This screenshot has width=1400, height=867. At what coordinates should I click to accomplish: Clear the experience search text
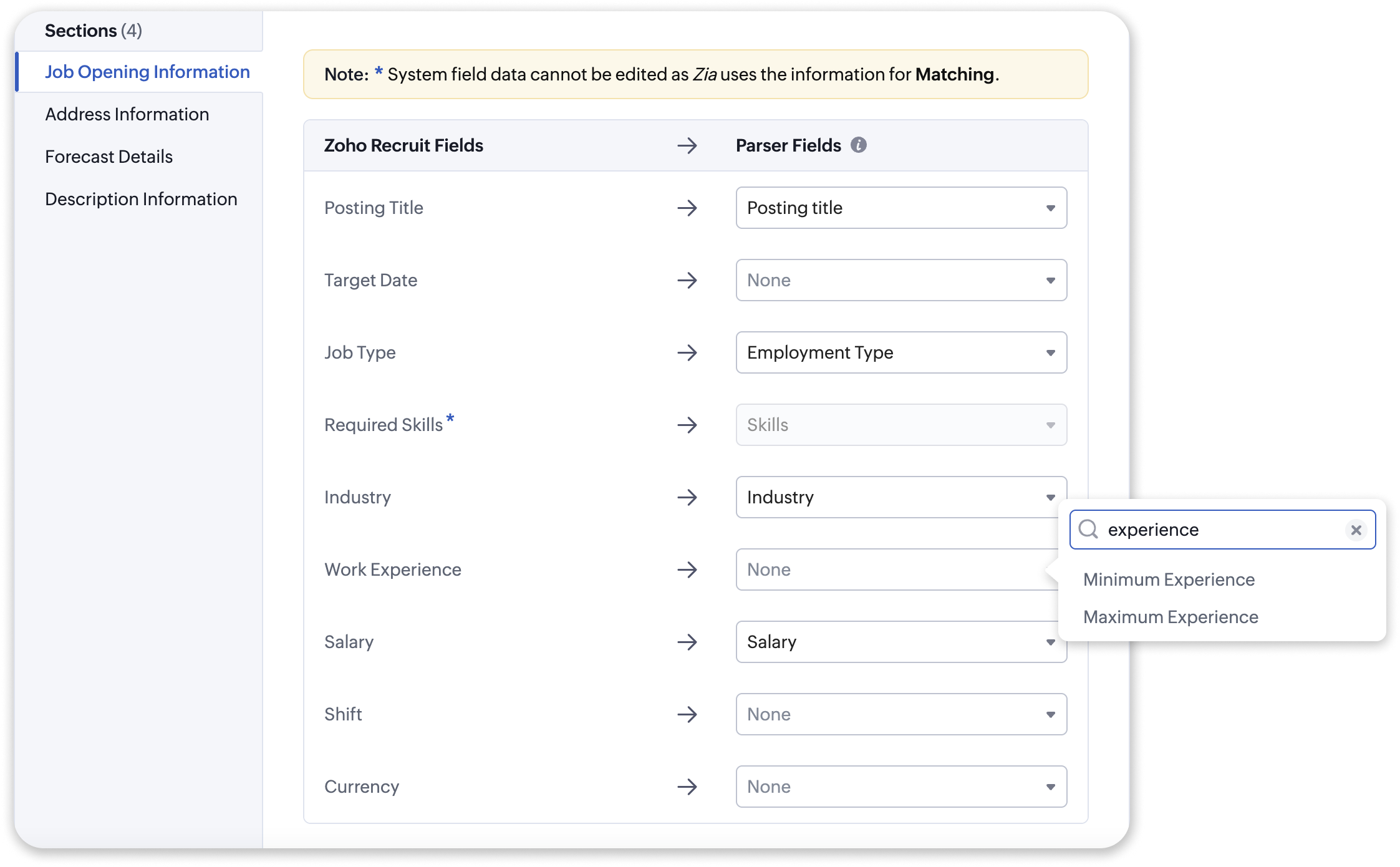tap(1356, 530)
